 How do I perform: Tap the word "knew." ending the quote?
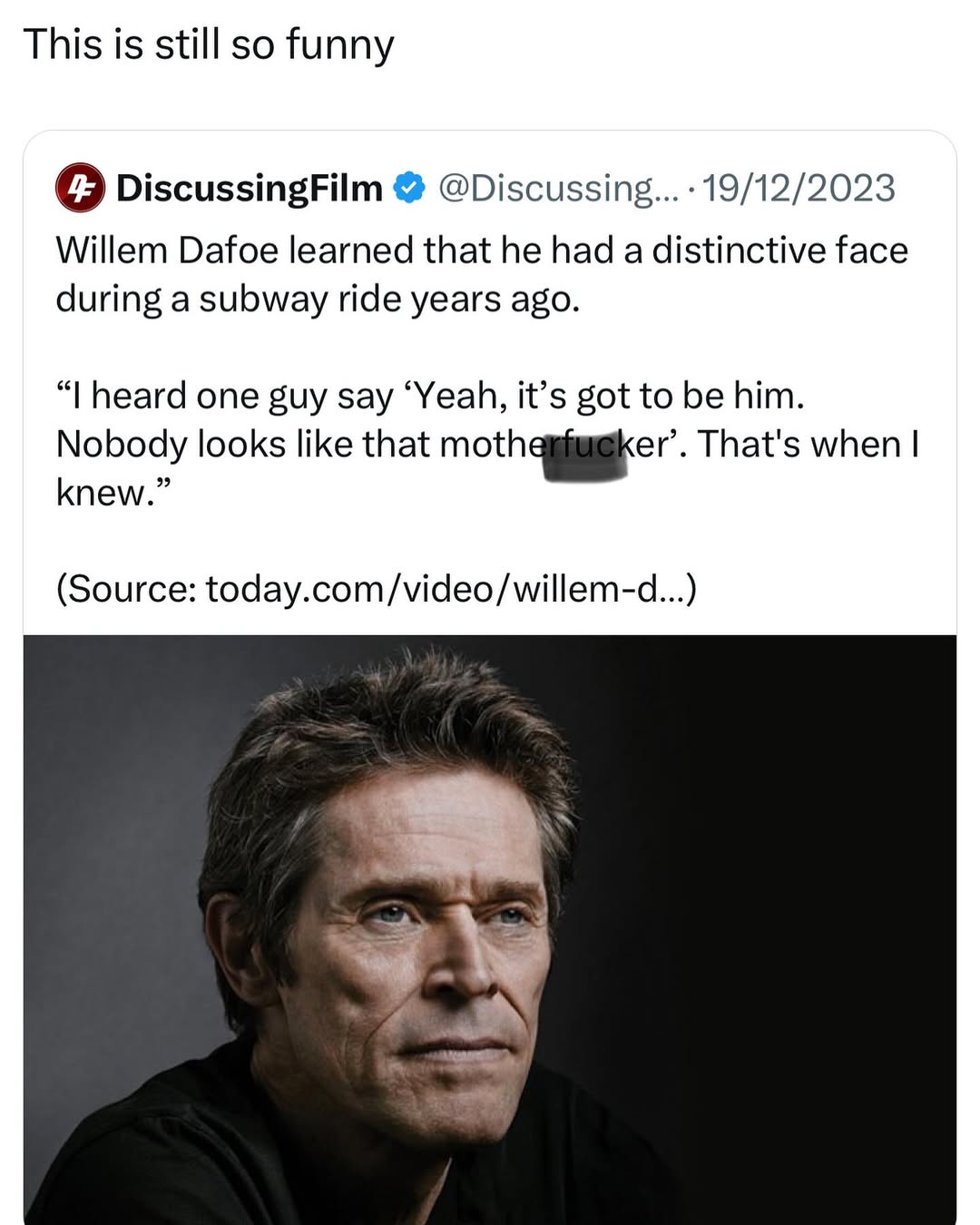(x=113, y=492)
